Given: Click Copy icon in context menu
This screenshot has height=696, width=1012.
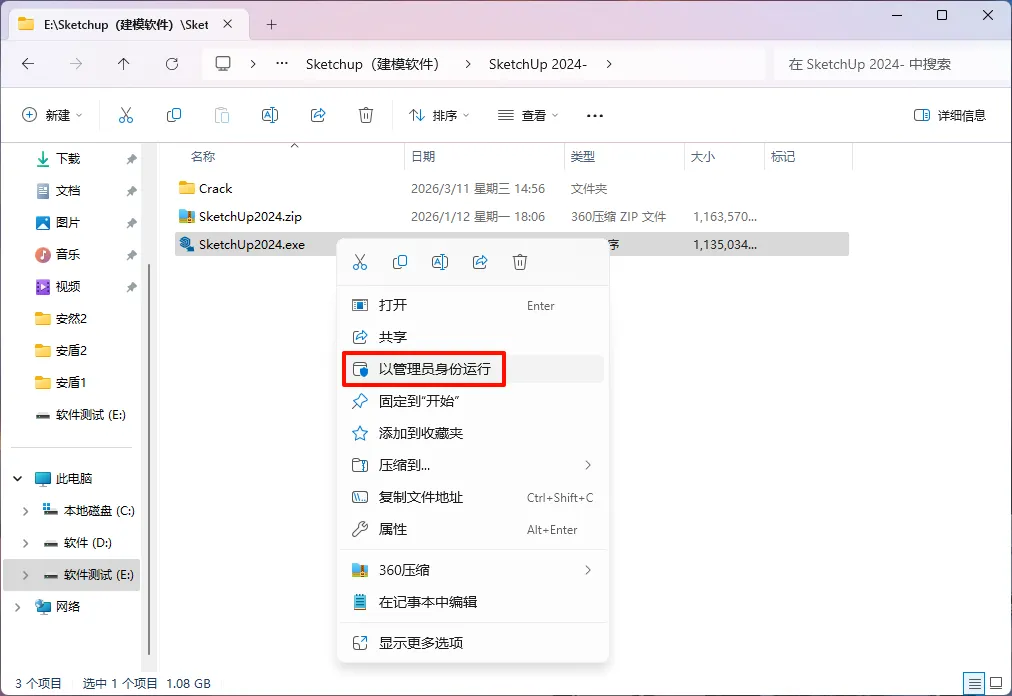Looking at the screenshot, I should coord(400,262).
